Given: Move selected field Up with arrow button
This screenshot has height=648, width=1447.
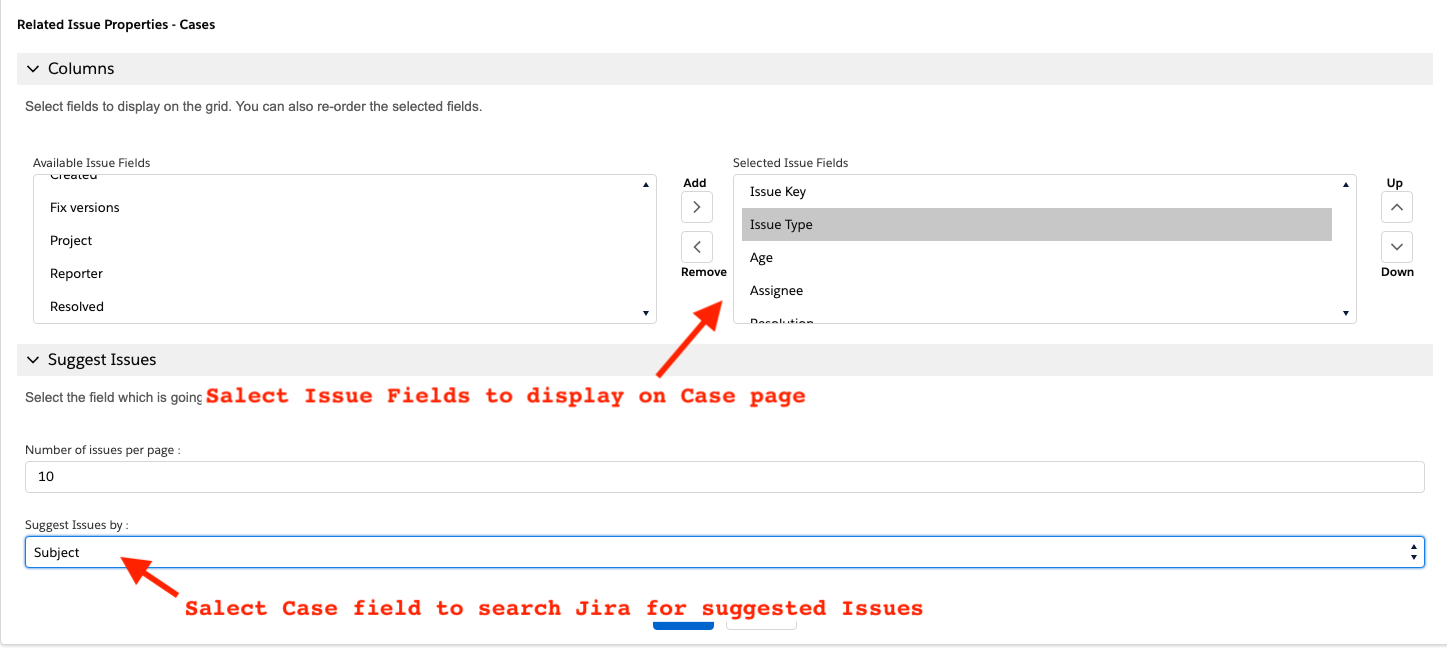Looking at the screenshot, I should tap(1397, 207).
